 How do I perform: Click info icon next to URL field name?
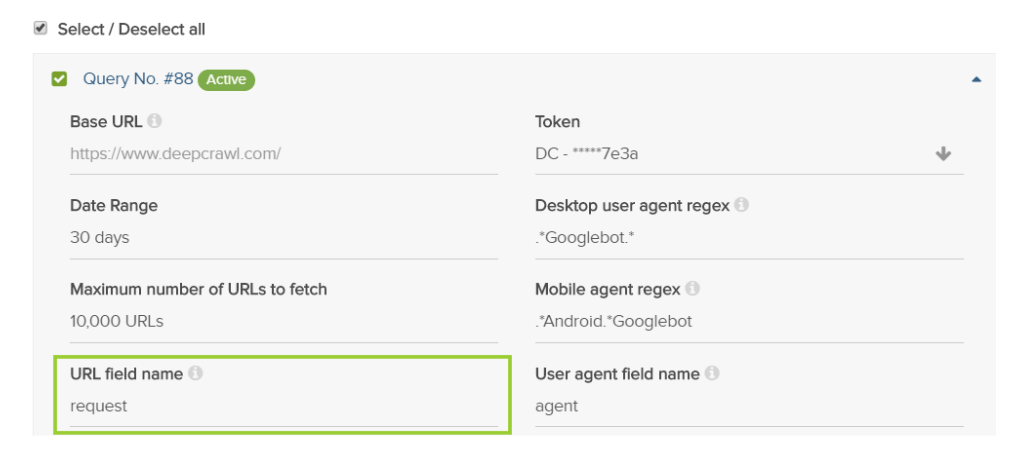[195, 373]
